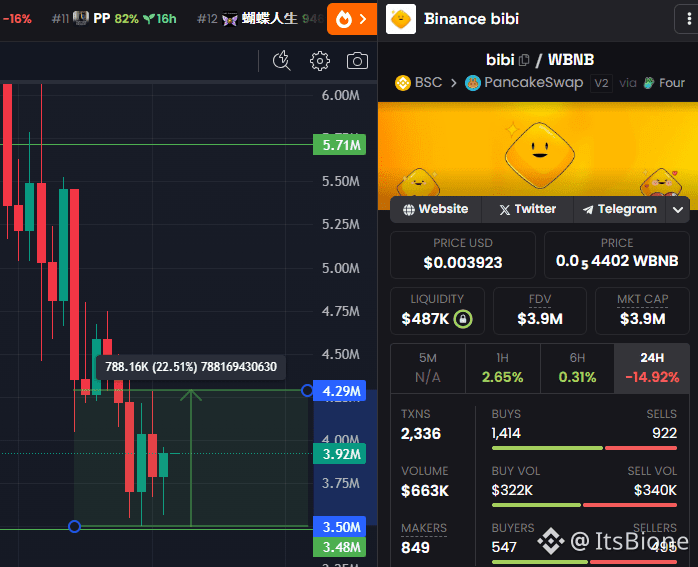698x567 pixels.
Task: Click the lower measurement handle circle
Action: [x=74, y=527]
